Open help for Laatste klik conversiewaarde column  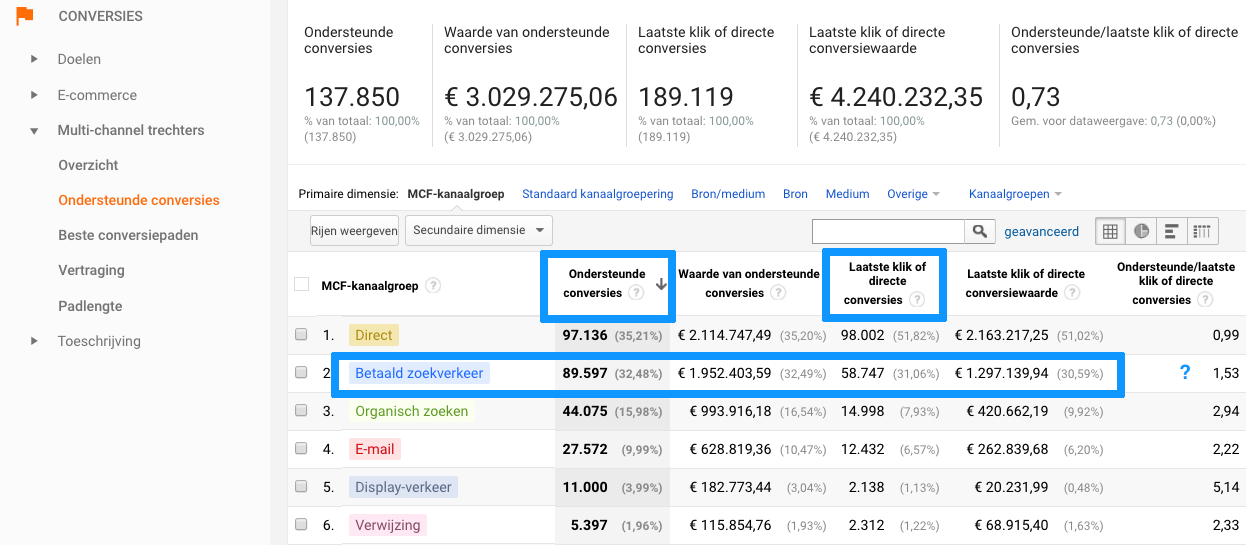1072,293
